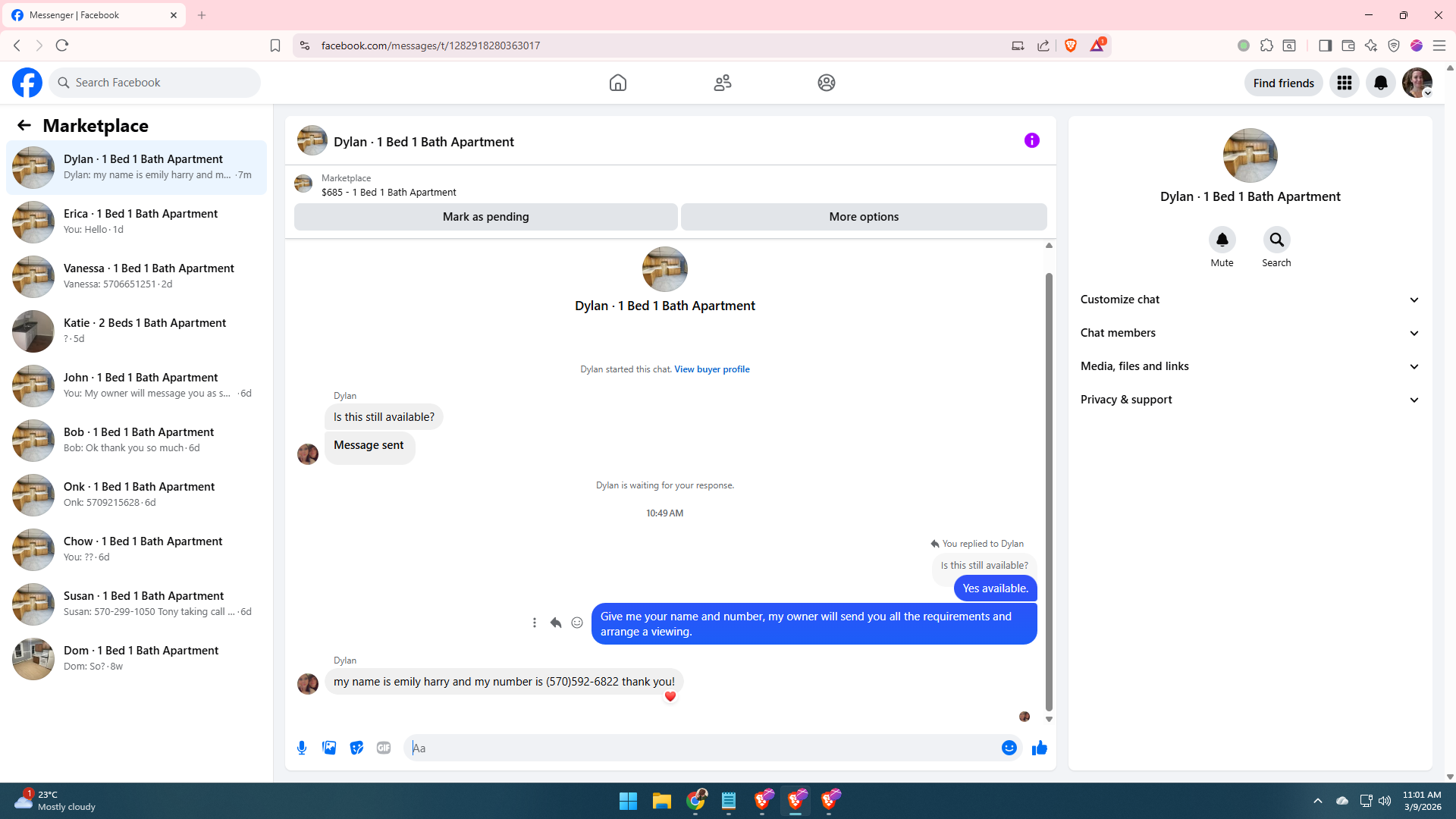The height and width of the screenshot is (819, 1456).
Task: Open the GIF picker
Action: tap(384, 748)
